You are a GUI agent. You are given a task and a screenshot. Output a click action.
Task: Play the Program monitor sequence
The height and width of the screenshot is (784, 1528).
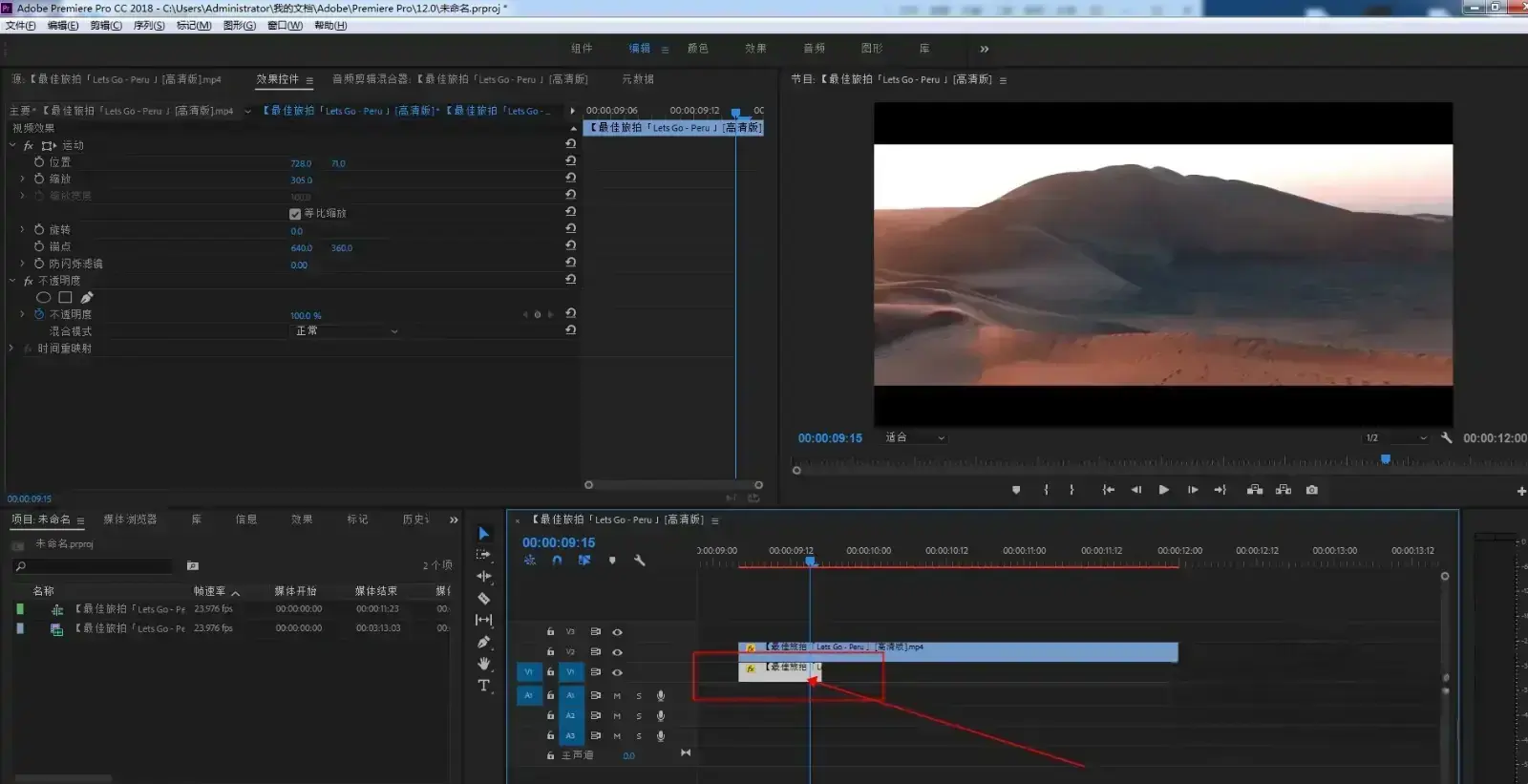1164,490
